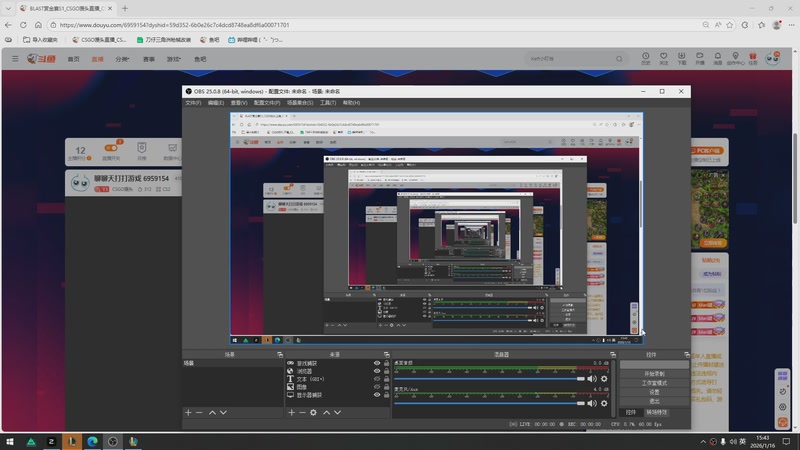Open OBS 文件(F) menu
Screen dimensions: 800x450
(x=193, y=103)
